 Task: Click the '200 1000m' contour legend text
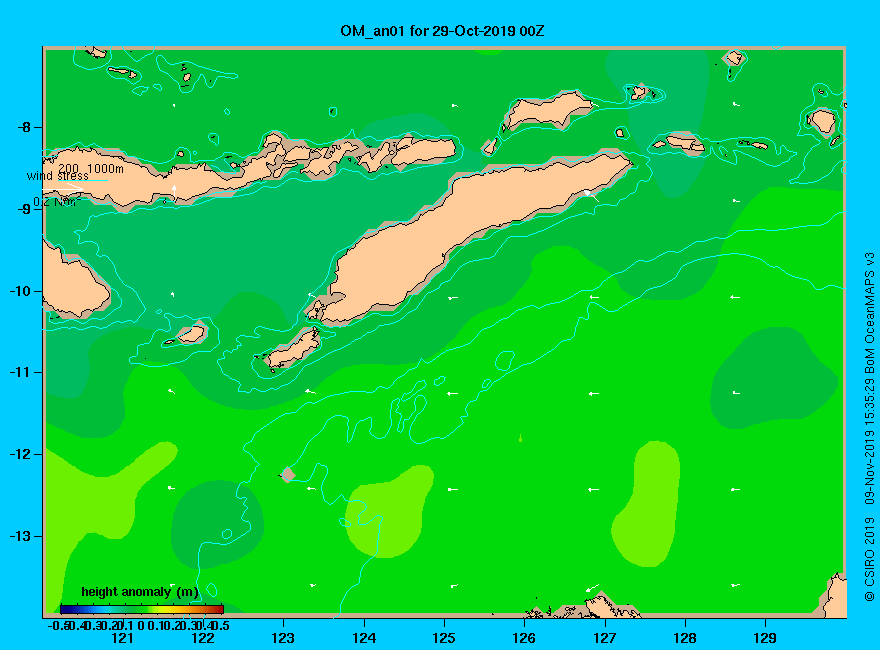click(90, 168)
